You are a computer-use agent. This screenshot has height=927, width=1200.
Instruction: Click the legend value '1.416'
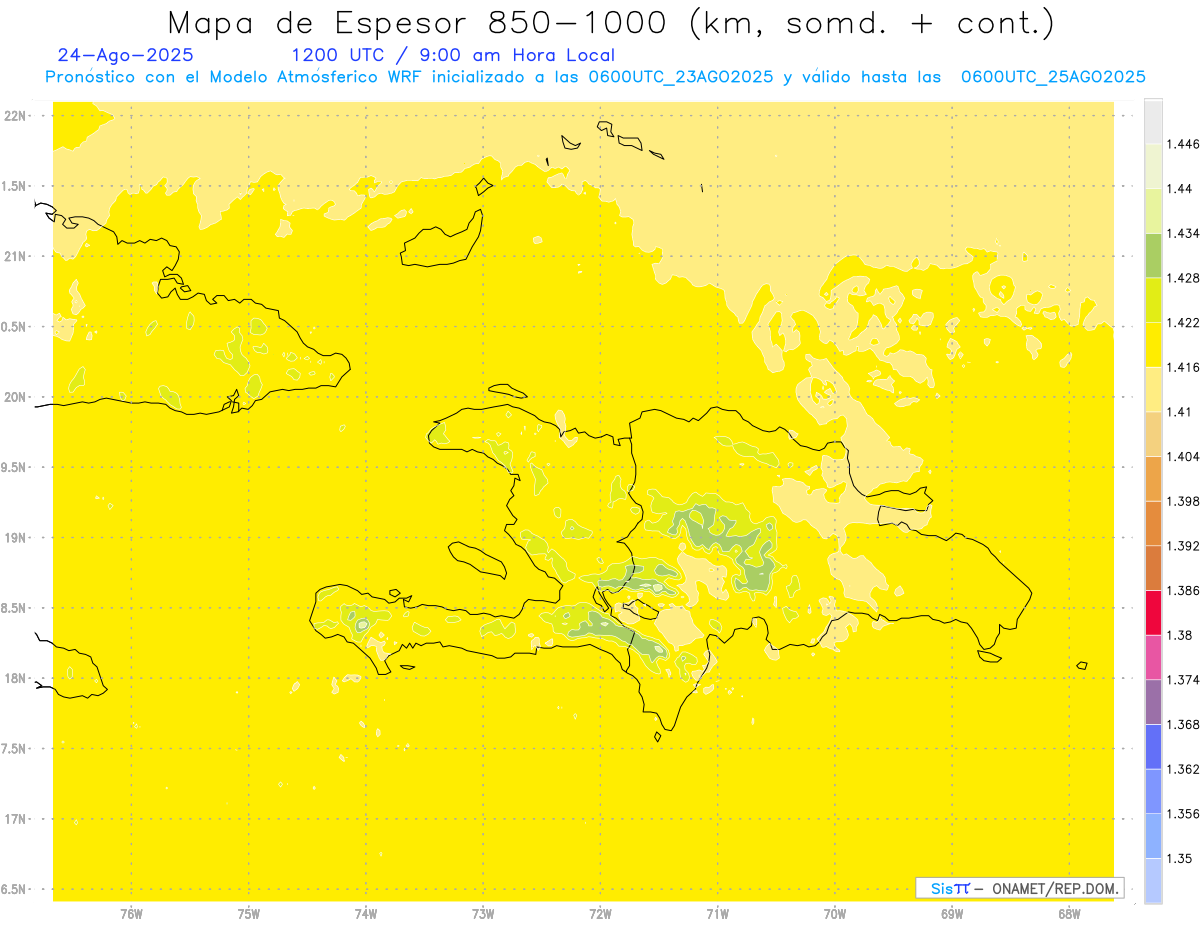coord(1185,367)
